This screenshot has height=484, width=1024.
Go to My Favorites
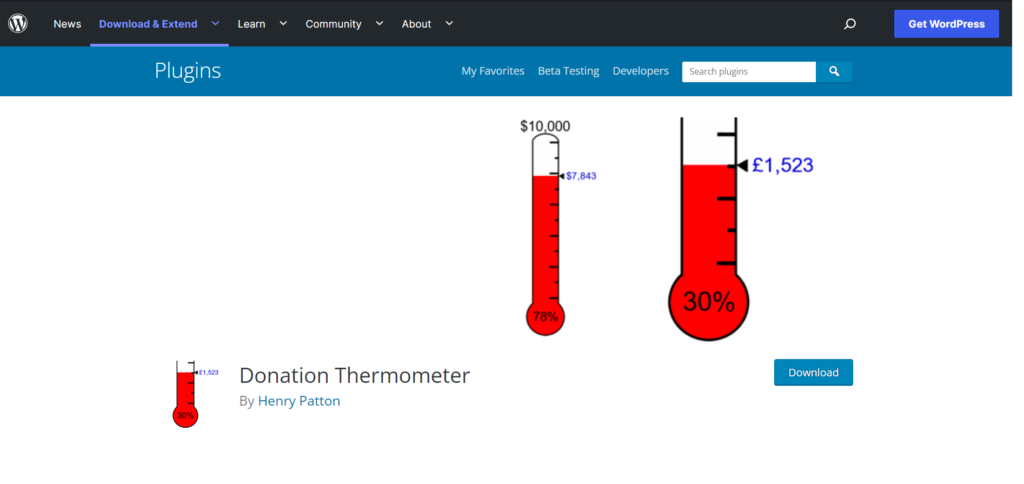point(493,71)
